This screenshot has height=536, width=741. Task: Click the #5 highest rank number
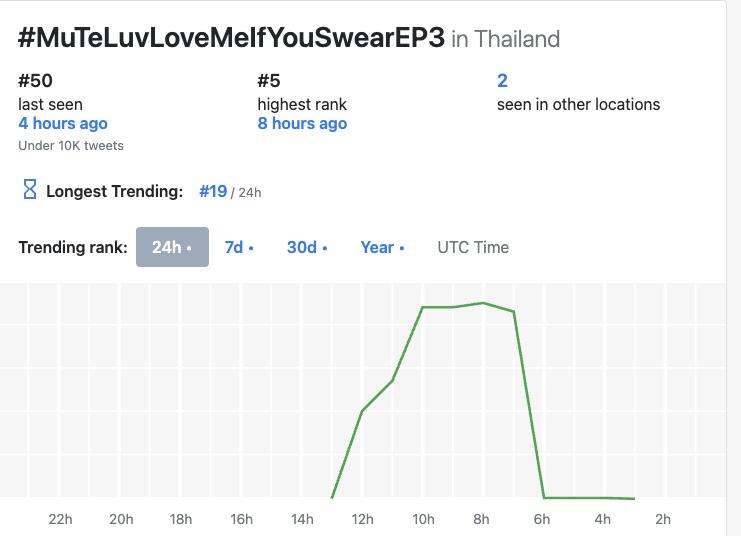(x=270, y=81)
